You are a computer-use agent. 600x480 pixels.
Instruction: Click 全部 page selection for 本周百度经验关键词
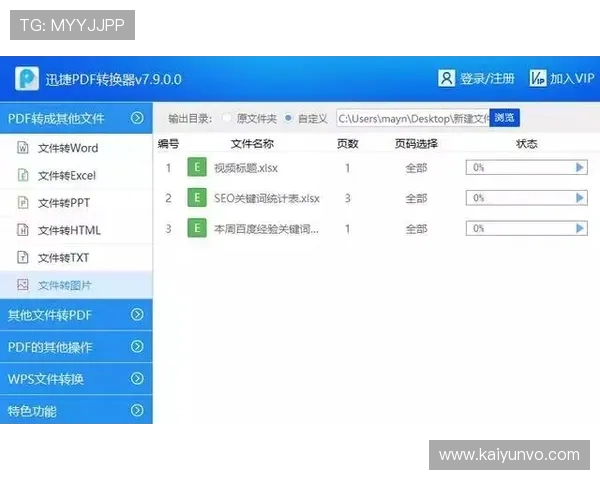[x=416, y=229]
